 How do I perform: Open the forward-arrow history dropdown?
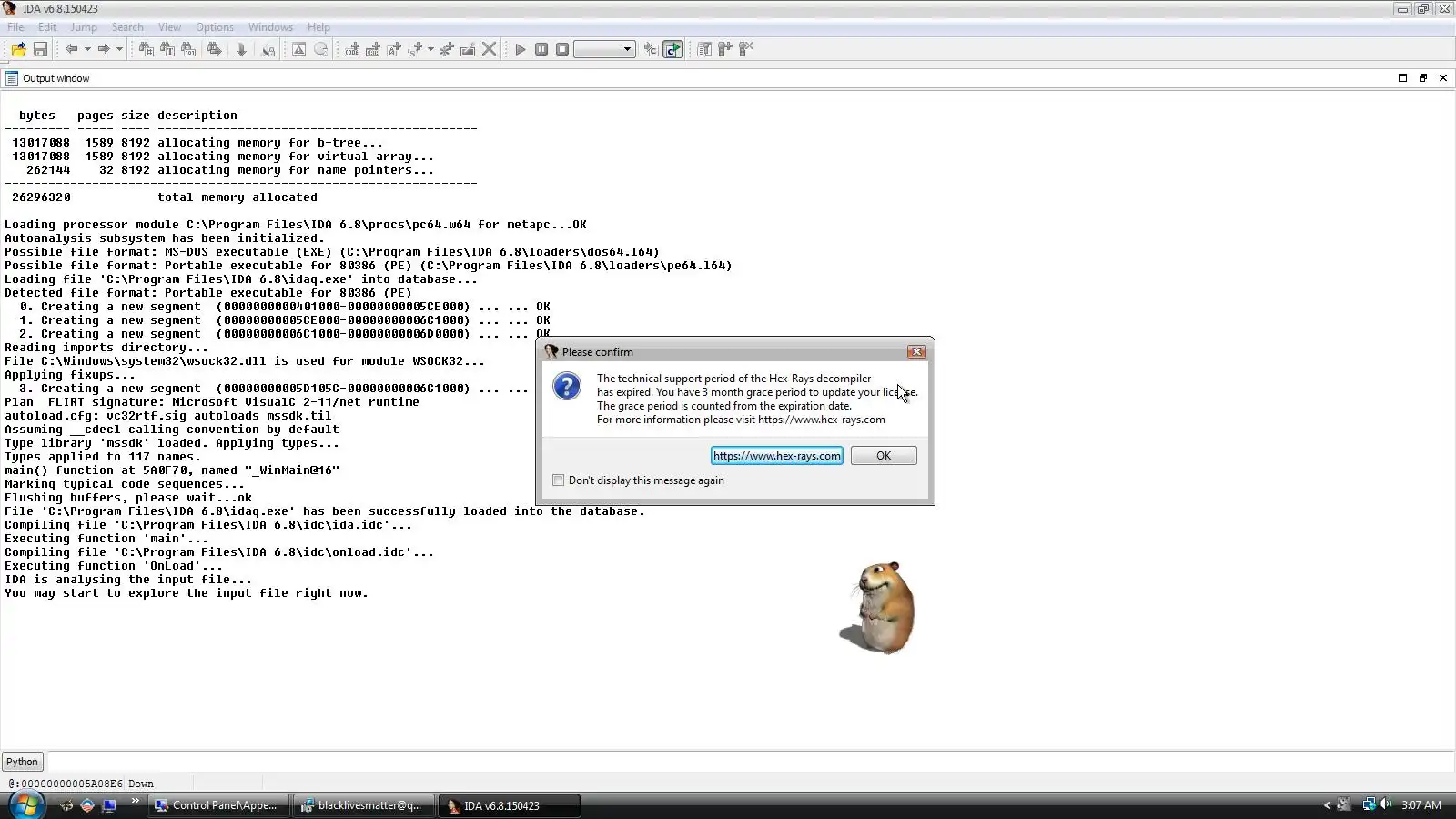pos(119,49)
